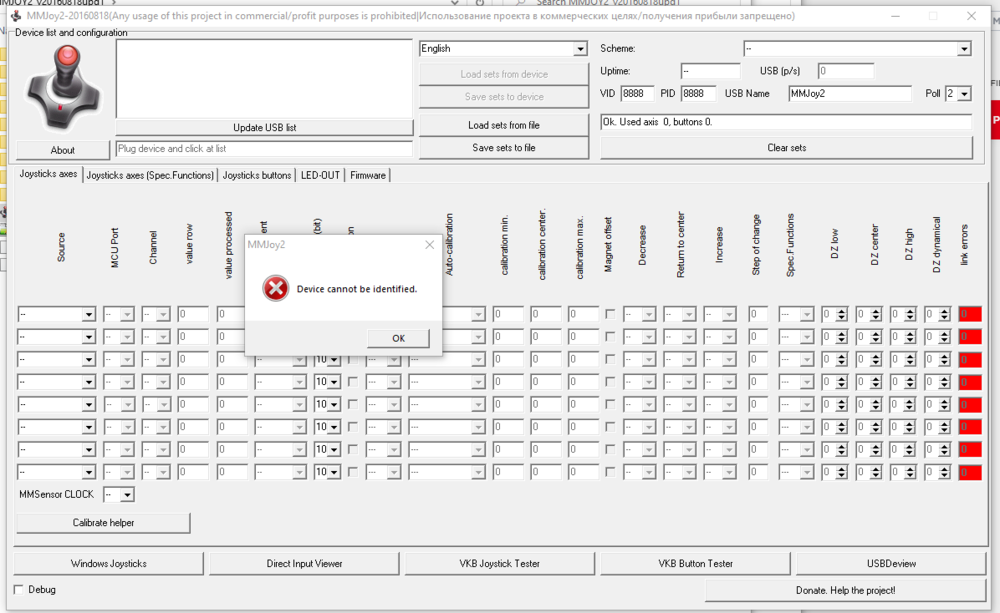
Task: Switch to LED-OUT tab
Action: (320, 175)
